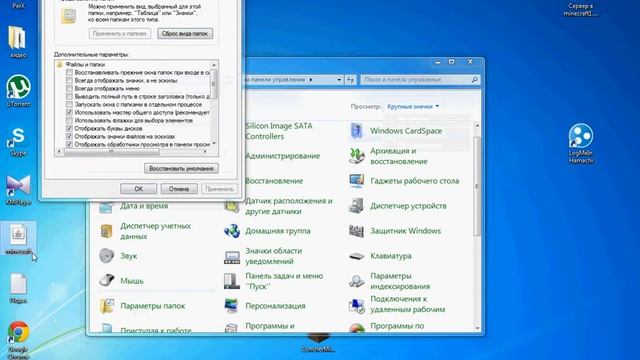Uncheck Использовать мастер общего доступа
The width and height of the screenshot is (640, 360).
point(69,112)
